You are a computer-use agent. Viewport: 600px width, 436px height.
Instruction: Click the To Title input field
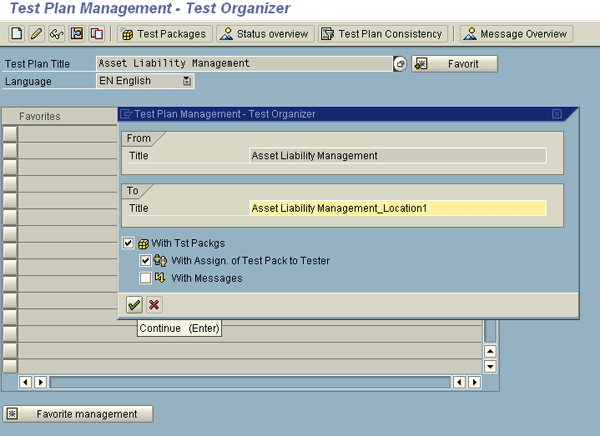[x=398, y=208]
